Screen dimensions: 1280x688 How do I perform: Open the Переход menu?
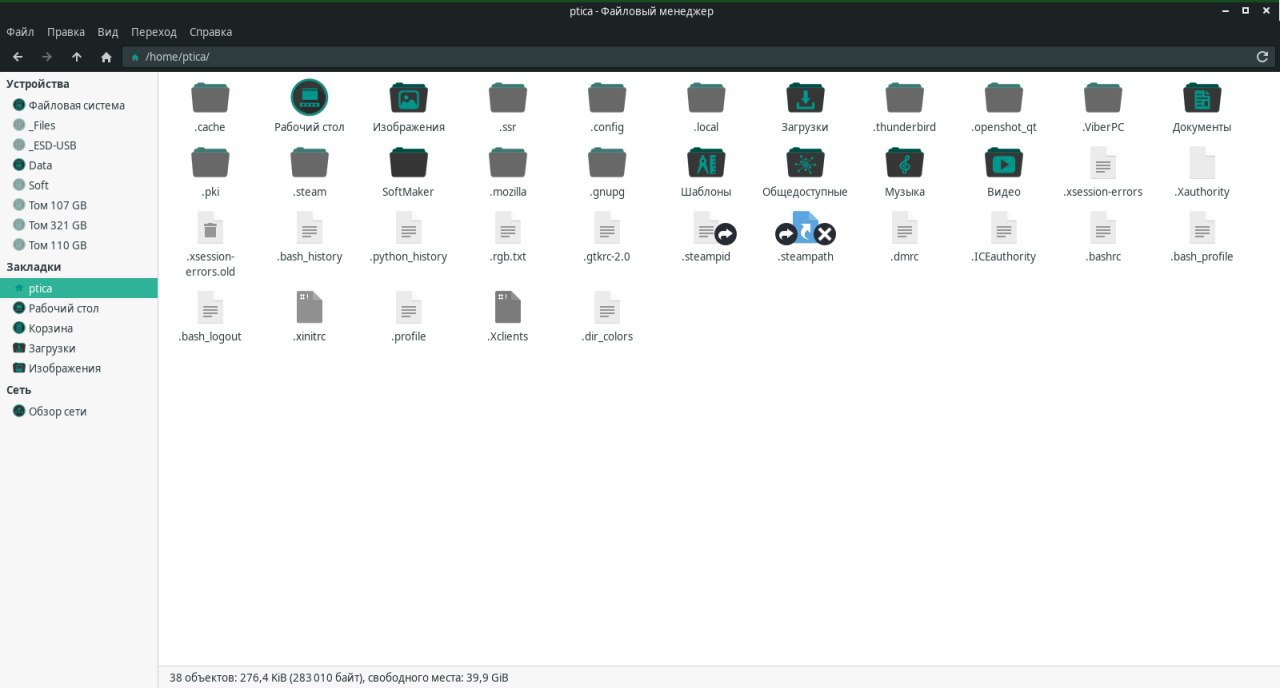point(153,32)
